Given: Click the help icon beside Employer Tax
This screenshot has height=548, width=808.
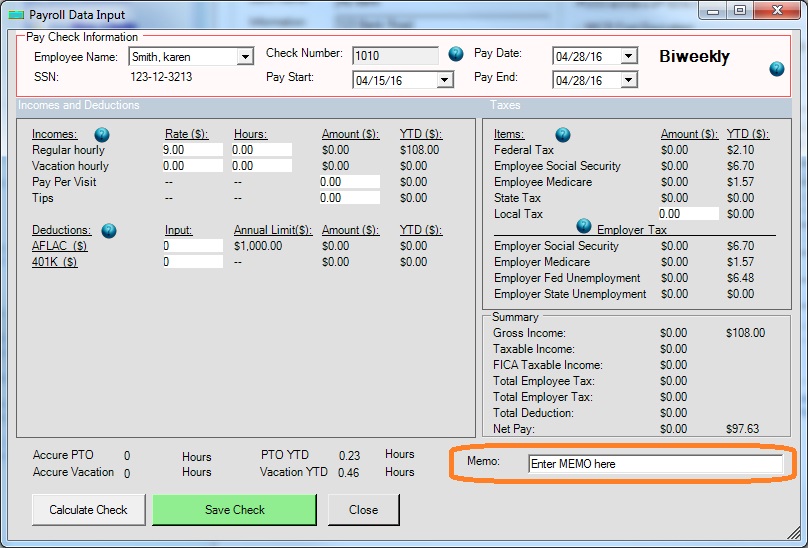Looking at the screenshot, I should coord(584,226).
